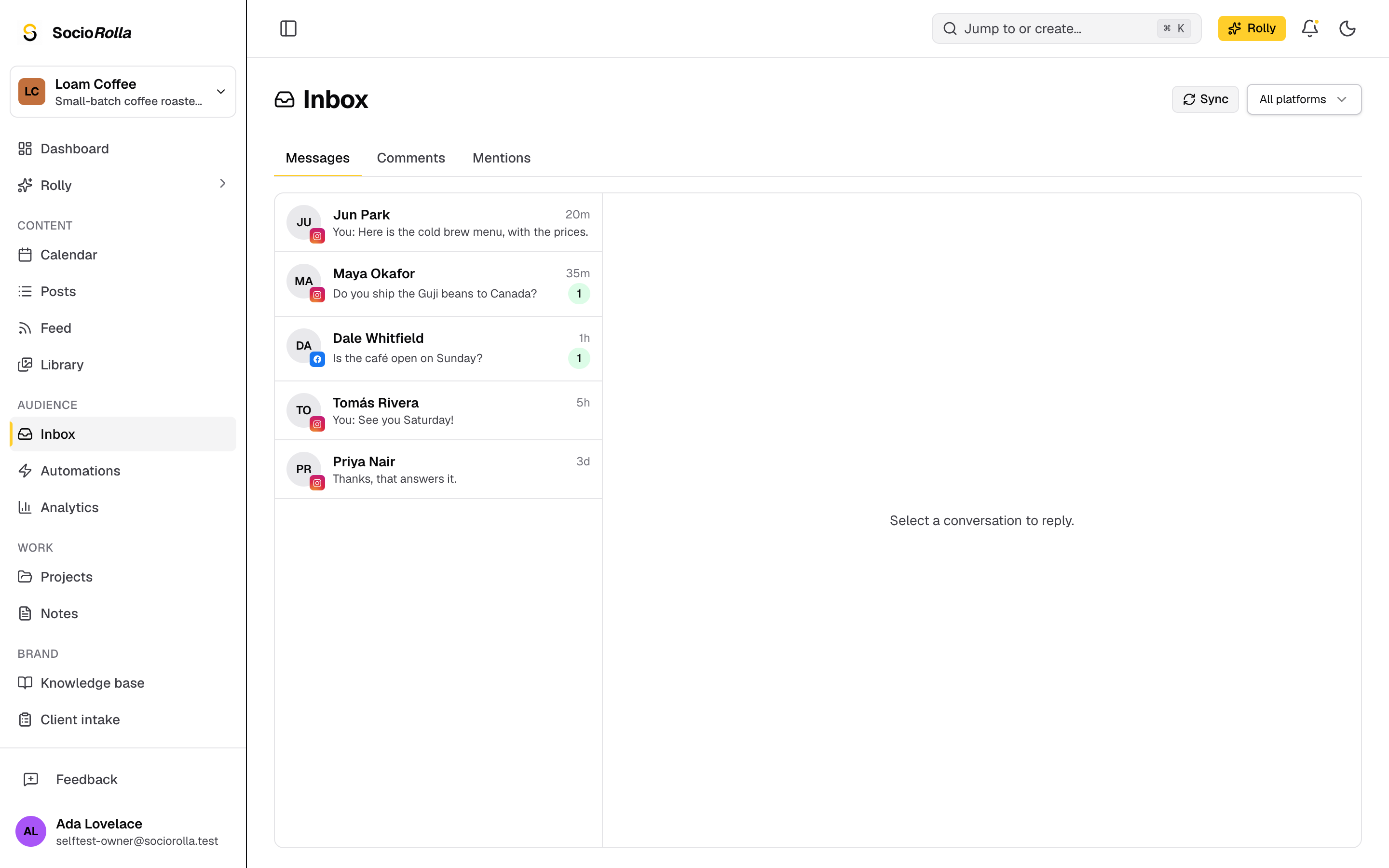Screen dimensions: 1389x868
Task: Open Knowledge base in sidebar
Action: coord(123,682)
